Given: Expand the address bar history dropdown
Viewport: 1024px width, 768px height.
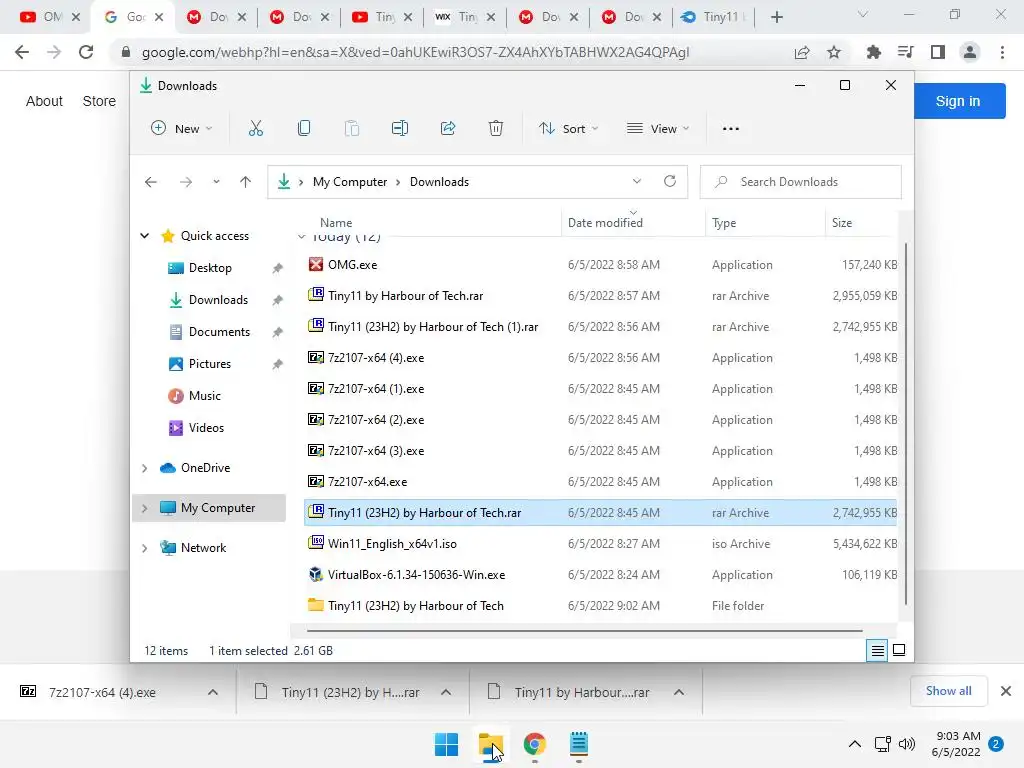Looking at the screenshot, I should (x=637, y=182).
